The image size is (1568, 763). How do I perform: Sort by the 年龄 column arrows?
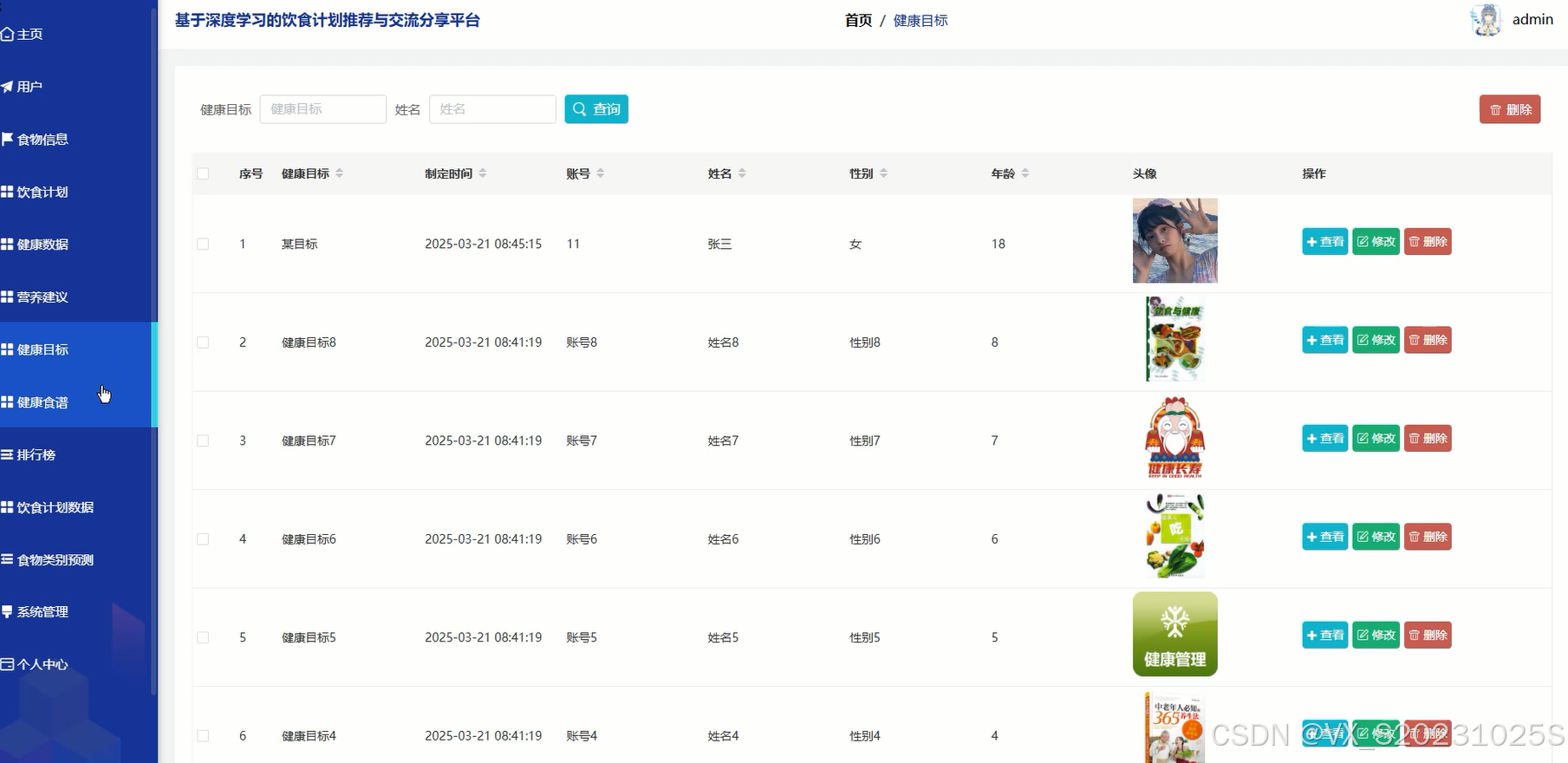(1025, 173)
